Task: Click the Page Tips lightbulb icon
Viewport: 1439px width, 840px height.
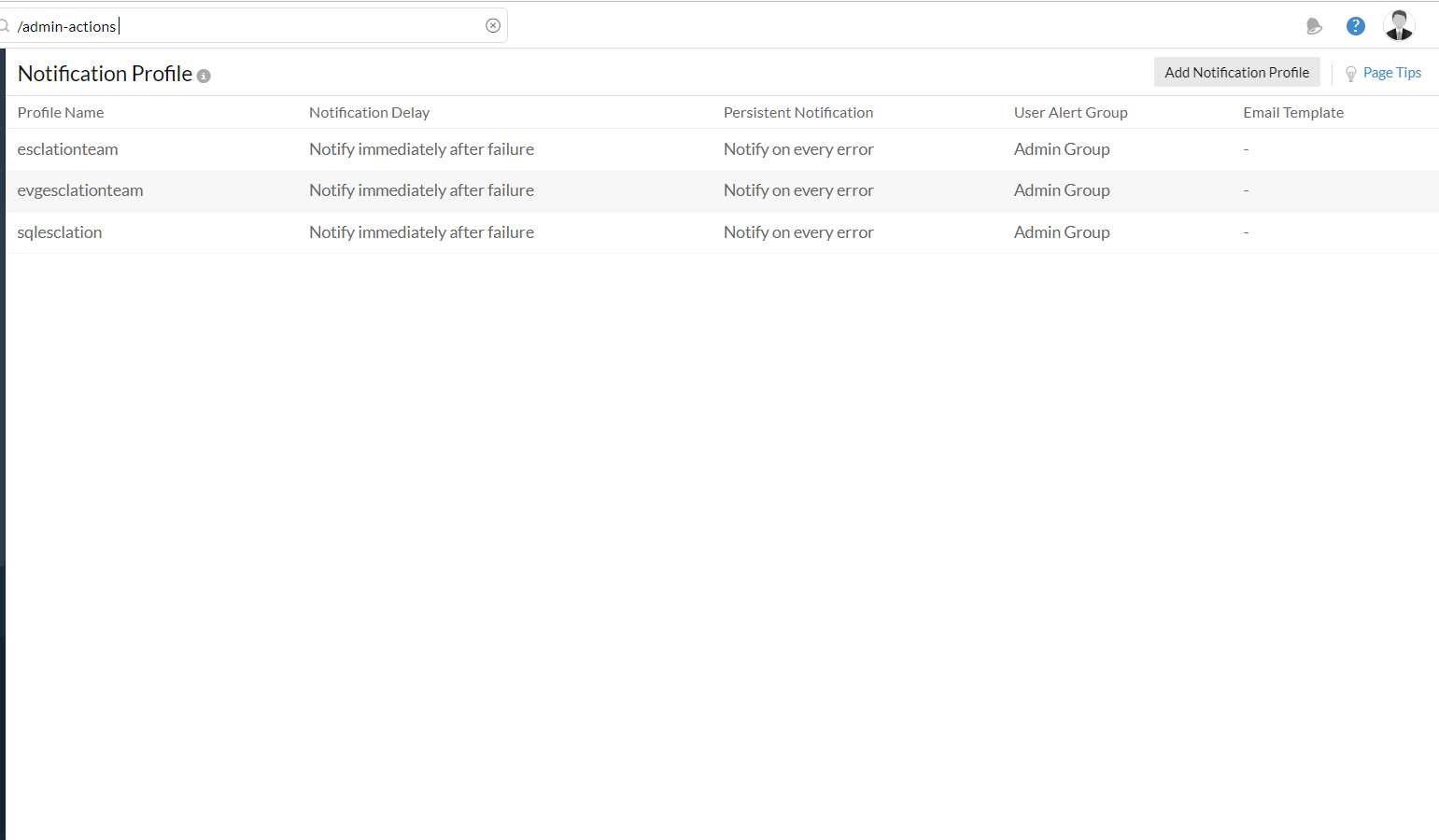Action: (x=1350, y=74)
